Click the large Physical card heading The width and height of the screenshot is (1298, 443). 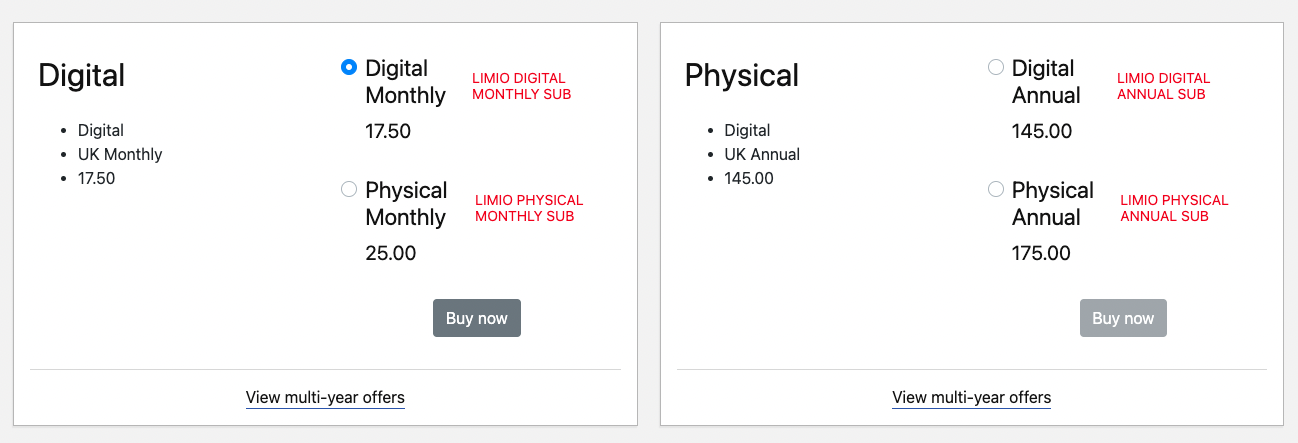(741, 75)
